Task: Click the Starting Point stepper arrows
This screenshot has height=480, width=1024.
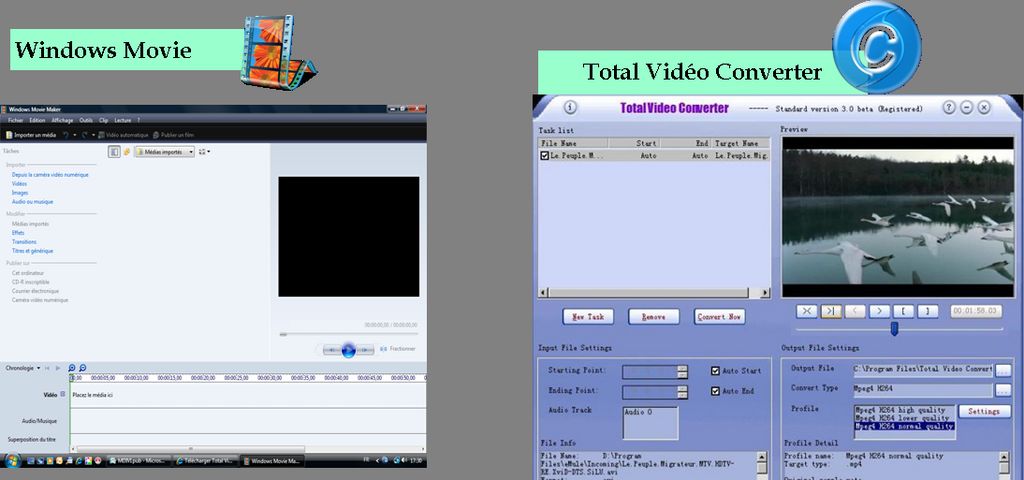Action: (682, 372)
